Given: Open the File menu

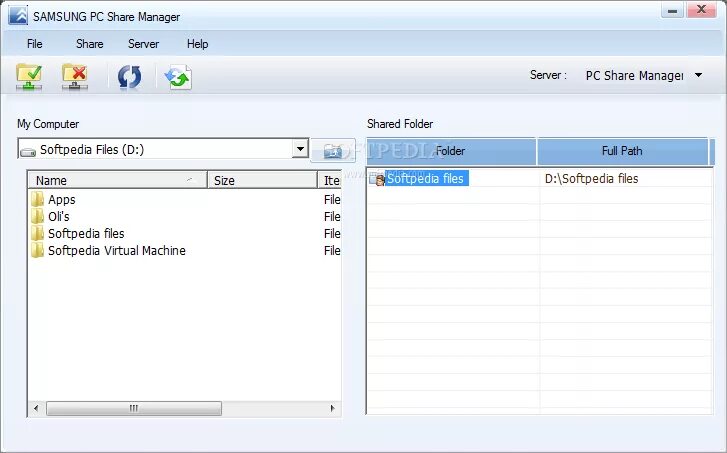Looking at the screenshot, I should [x=35, y=44].
